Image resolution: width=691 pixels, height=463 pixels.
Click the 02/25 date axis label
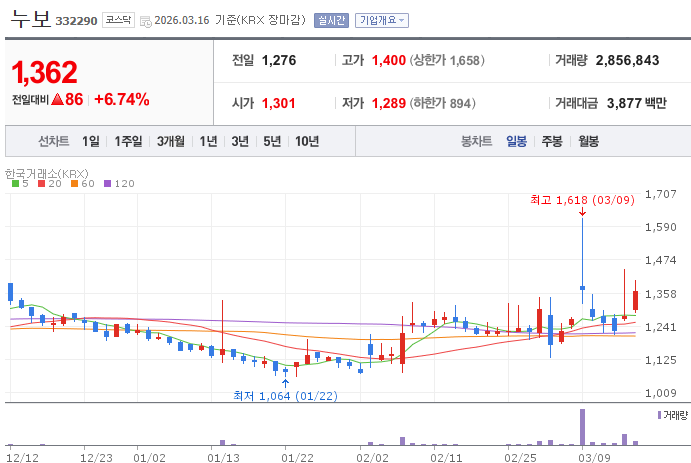click(520, 458)
